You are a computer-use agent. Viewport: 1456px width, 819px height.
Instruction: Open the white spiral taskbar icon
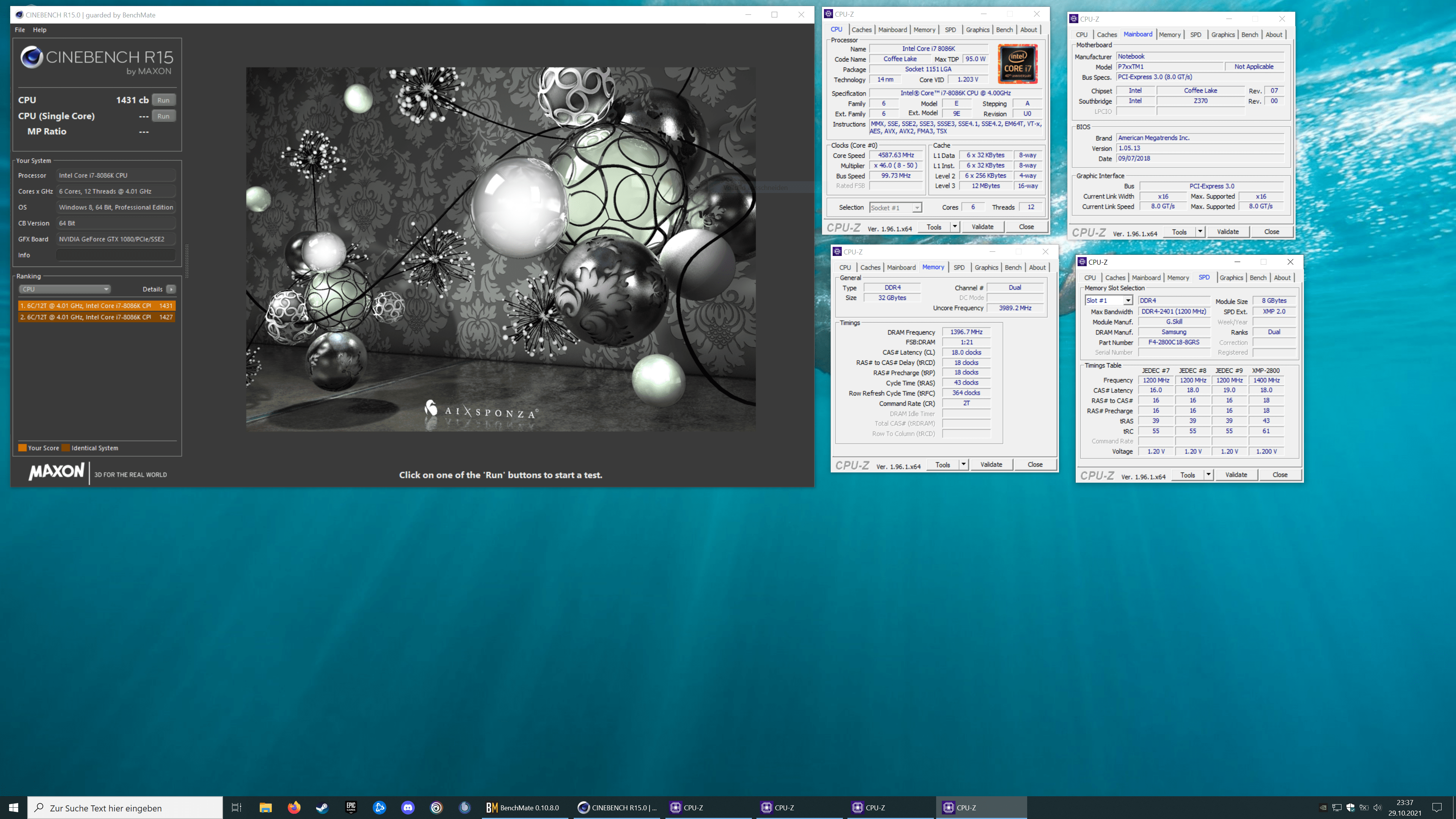click(436, 808)
